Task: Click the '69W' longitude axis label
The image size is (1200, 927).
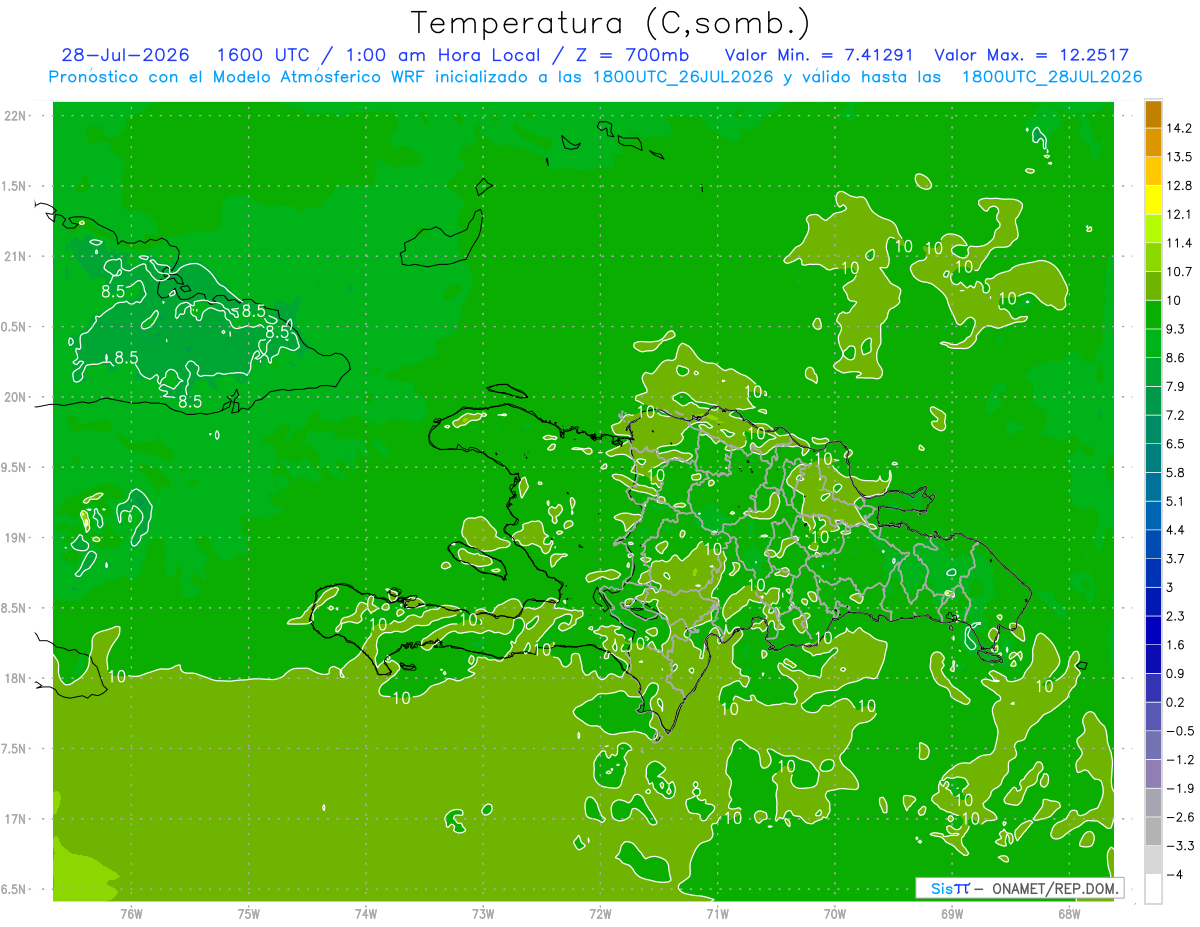Action: pos(952,914)
